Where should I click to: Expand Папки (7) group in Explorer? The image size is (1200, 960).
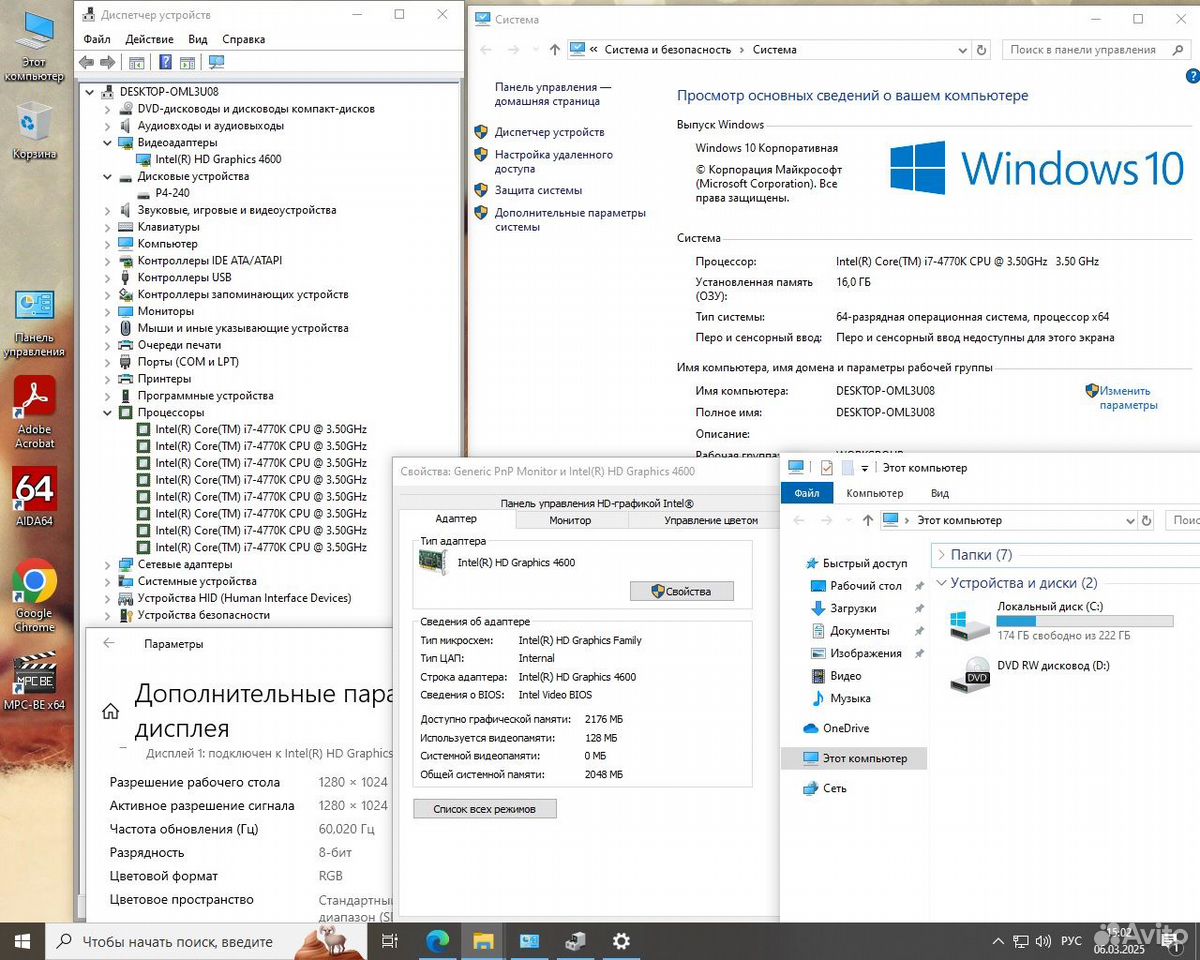click(941, 555)
